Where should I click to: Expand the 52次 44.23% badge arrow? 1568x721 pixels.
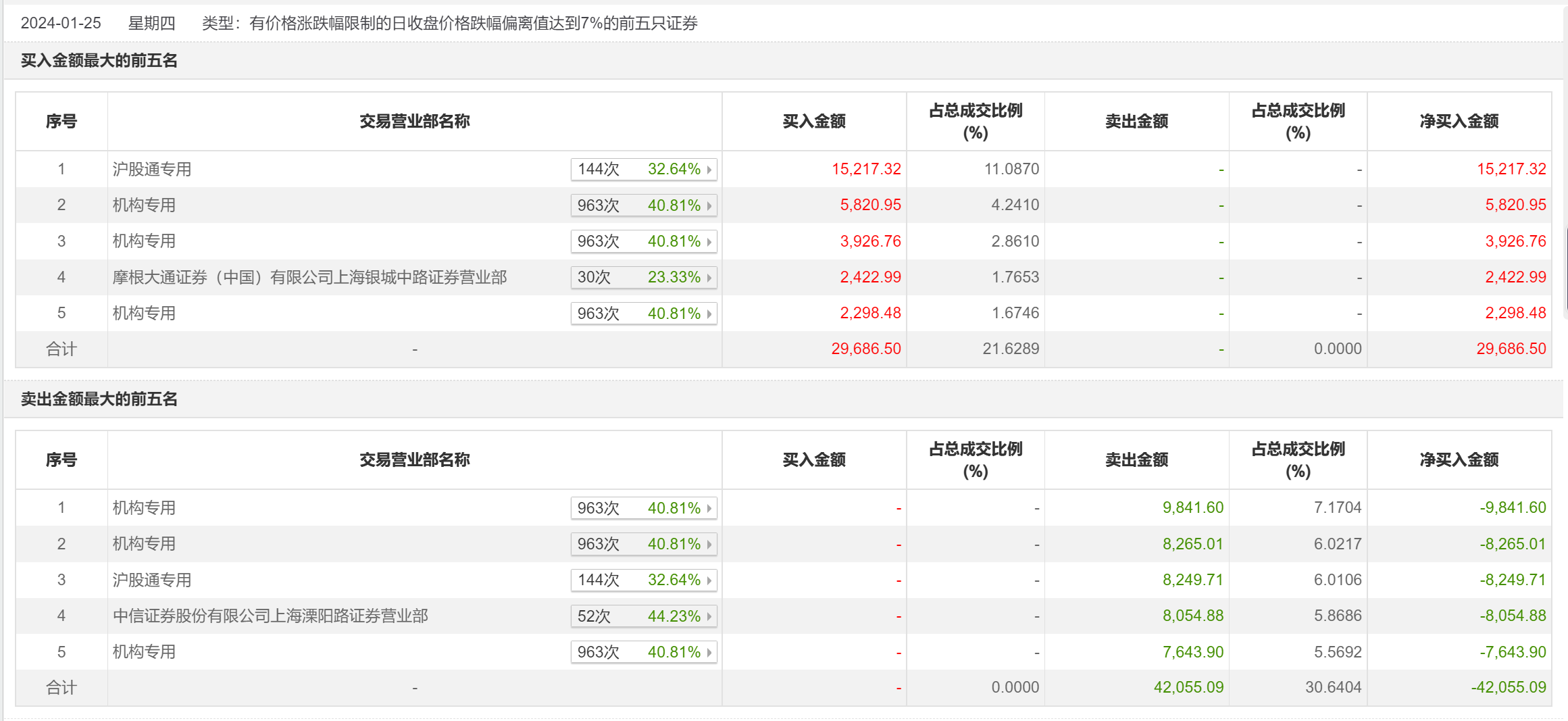click(709, 616)
